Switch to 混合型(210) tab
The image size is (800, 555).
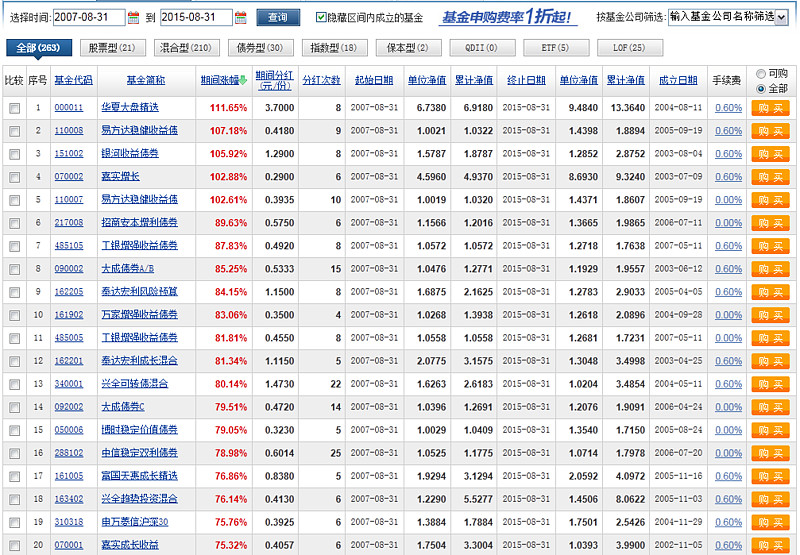tap(186, 48)
